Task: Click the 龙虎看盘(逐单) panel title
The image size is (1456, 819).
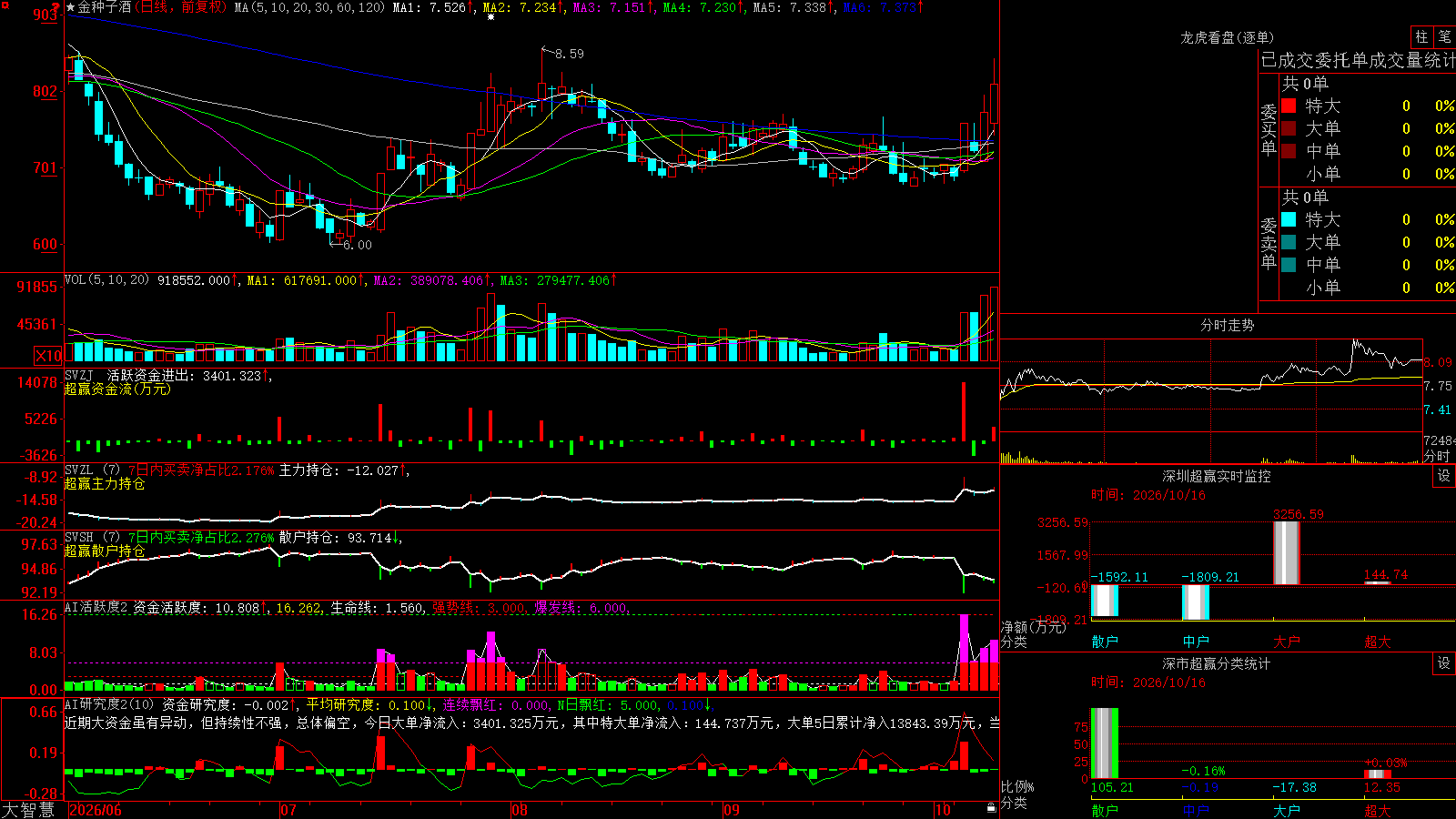Action: (1227, 37)
